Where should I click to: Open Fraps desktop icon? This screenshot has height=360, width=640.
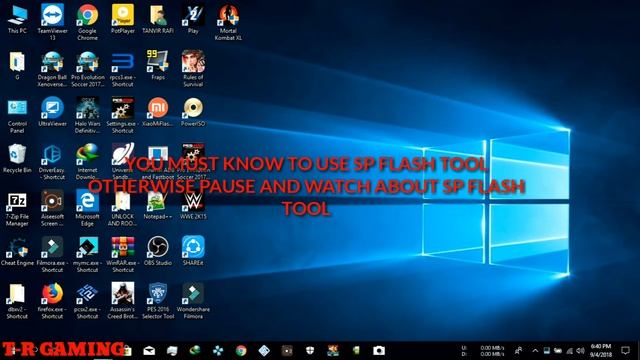(158, 64)
